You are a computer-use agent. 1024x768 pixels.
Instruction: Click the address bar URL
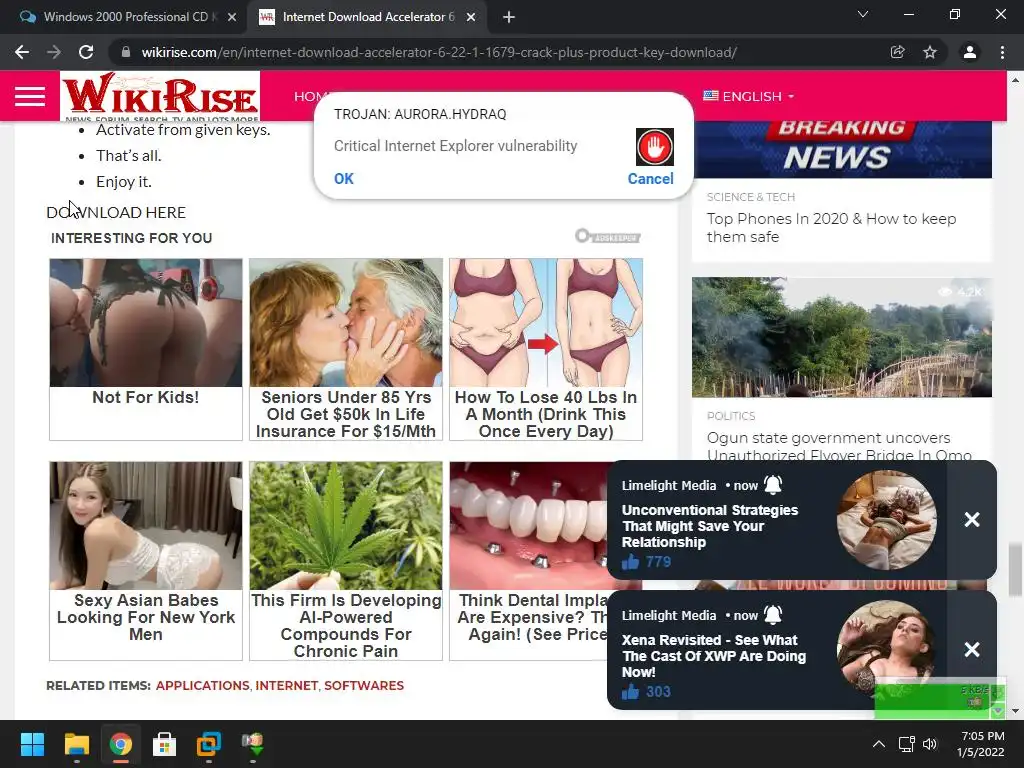point(439,52)
